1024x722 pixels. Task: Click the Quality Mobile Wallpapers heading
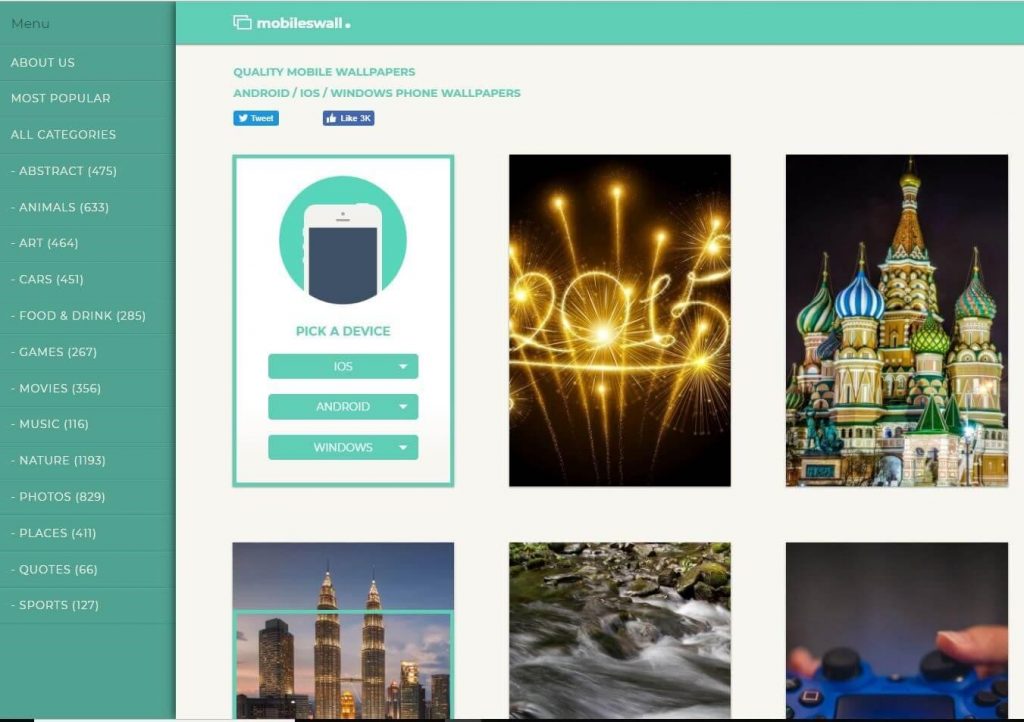(324, 72)
